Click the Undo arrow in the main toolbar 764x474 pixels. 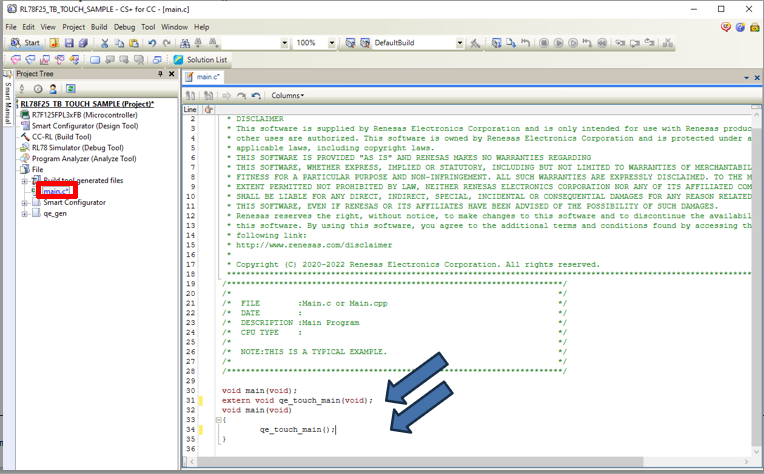tap(152, 43)
